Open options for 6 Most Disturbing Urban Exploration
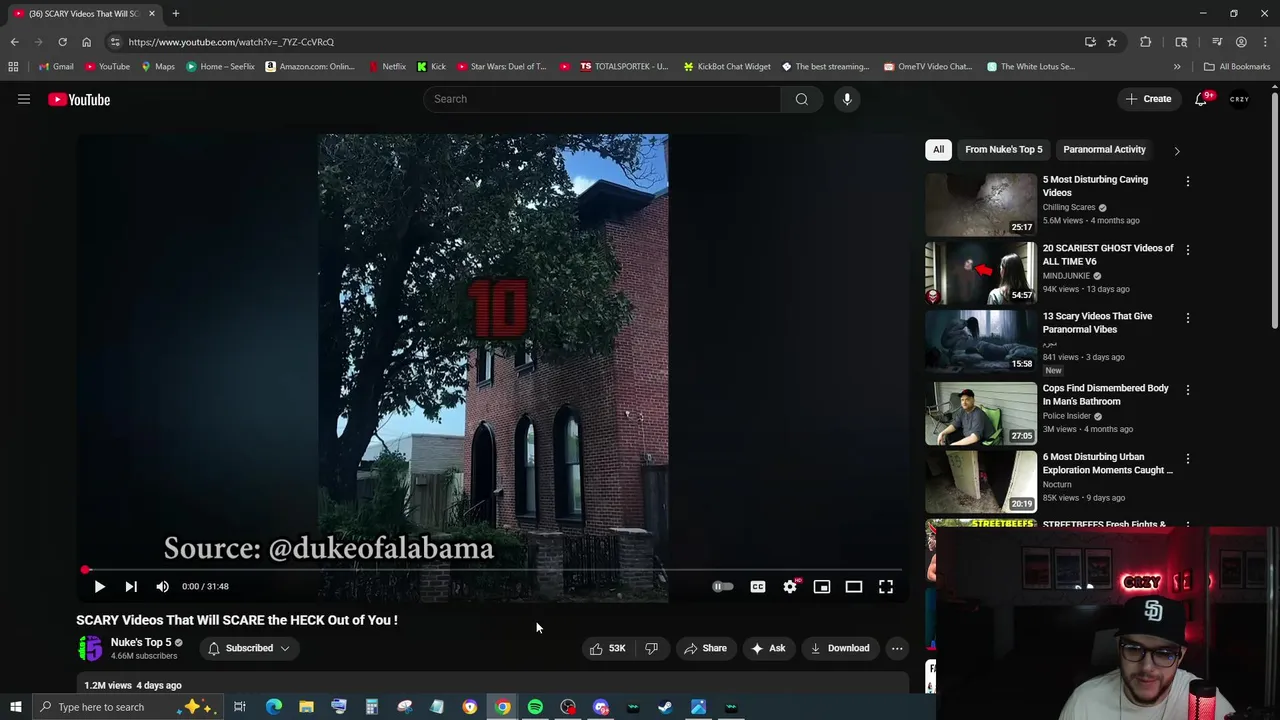The image size is (1280, 720). pyautogui.click(x=1188, y=459)
